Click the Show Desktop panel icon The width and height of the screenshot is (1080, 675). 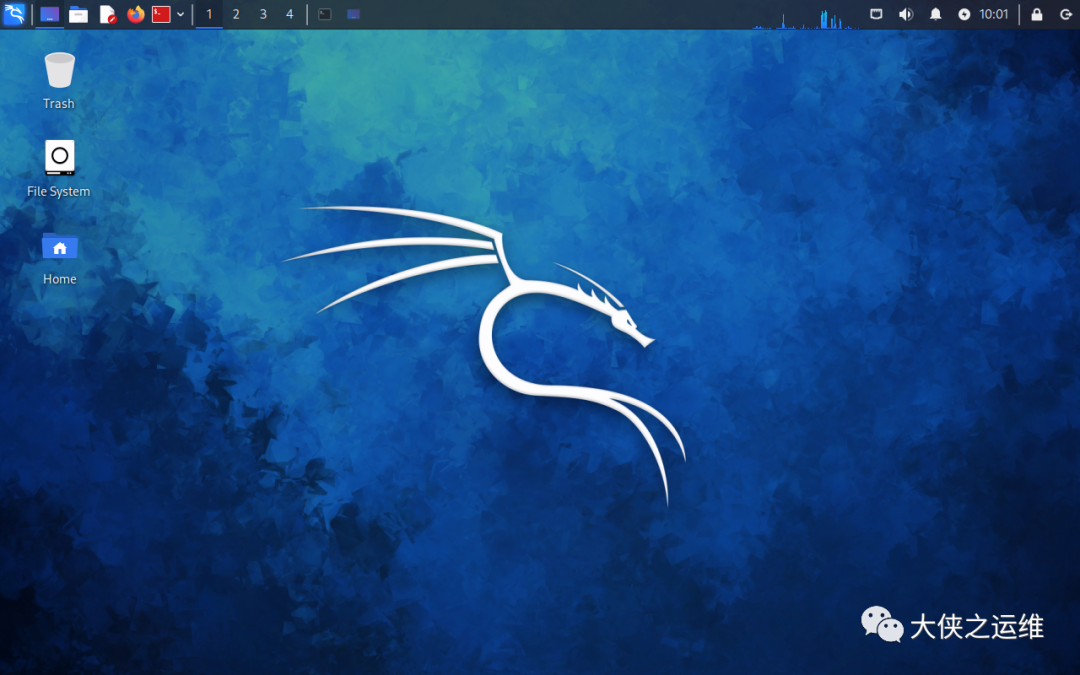[50, 14]
